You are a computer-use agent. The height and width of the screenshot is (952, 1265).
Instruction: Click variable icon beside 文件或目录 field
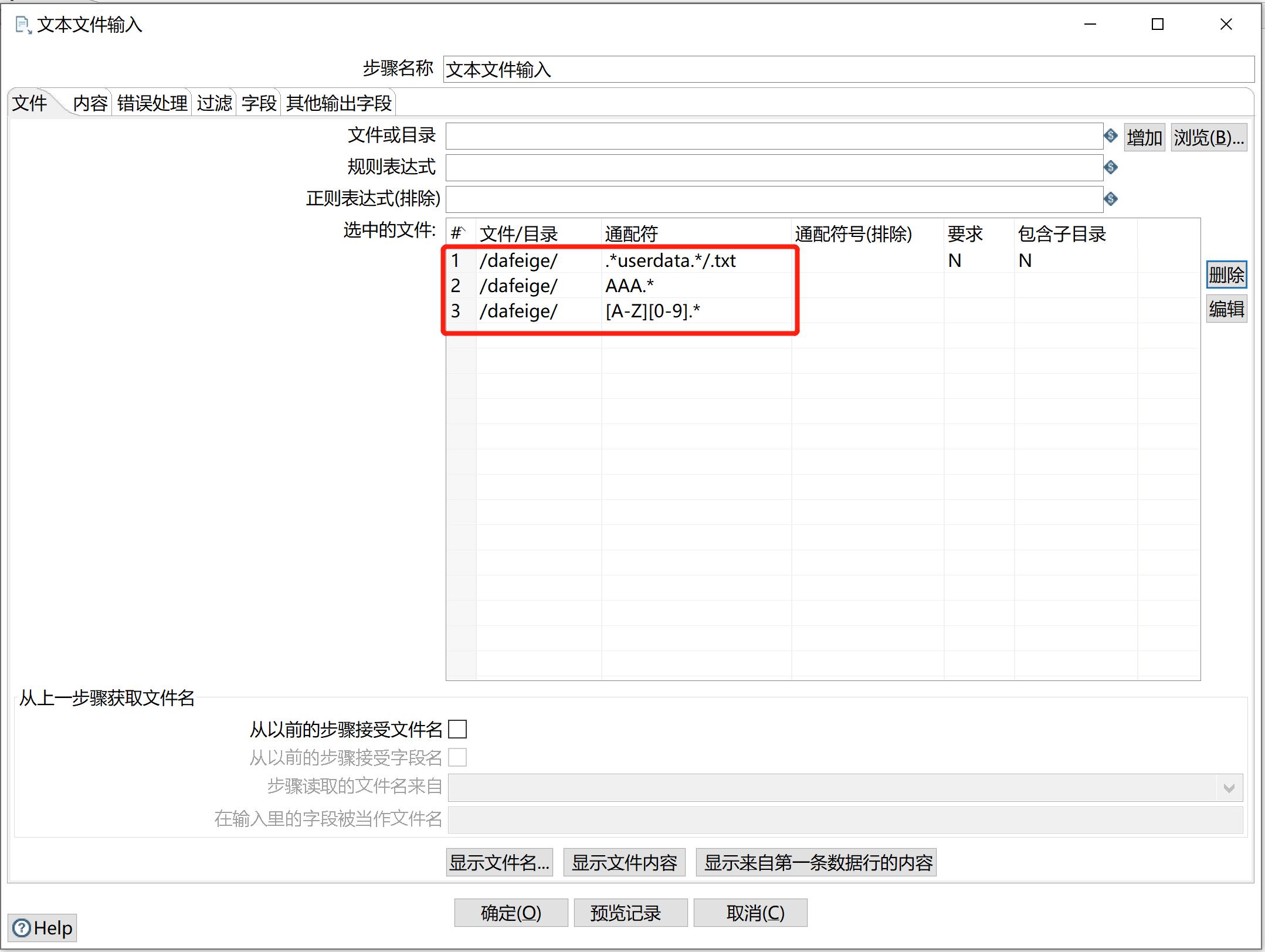[1110, 136]
